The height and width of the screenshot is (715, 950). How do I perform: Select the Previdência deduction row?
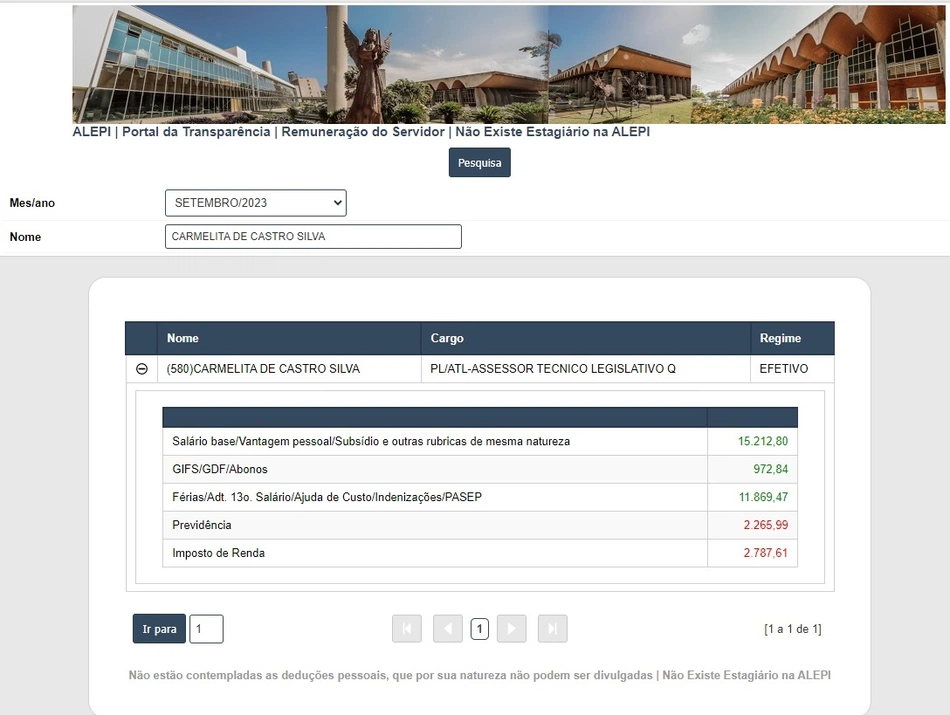[x=434, y=525]
